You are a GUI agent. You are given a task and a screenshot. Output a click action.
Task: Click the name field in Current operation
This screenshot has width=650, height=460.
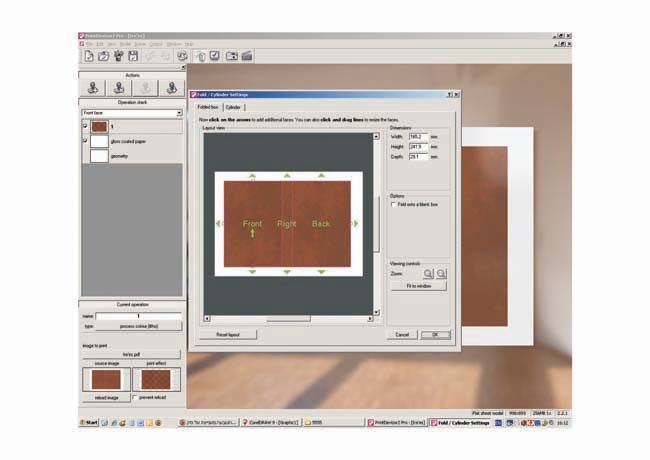(x=138, y=316)
